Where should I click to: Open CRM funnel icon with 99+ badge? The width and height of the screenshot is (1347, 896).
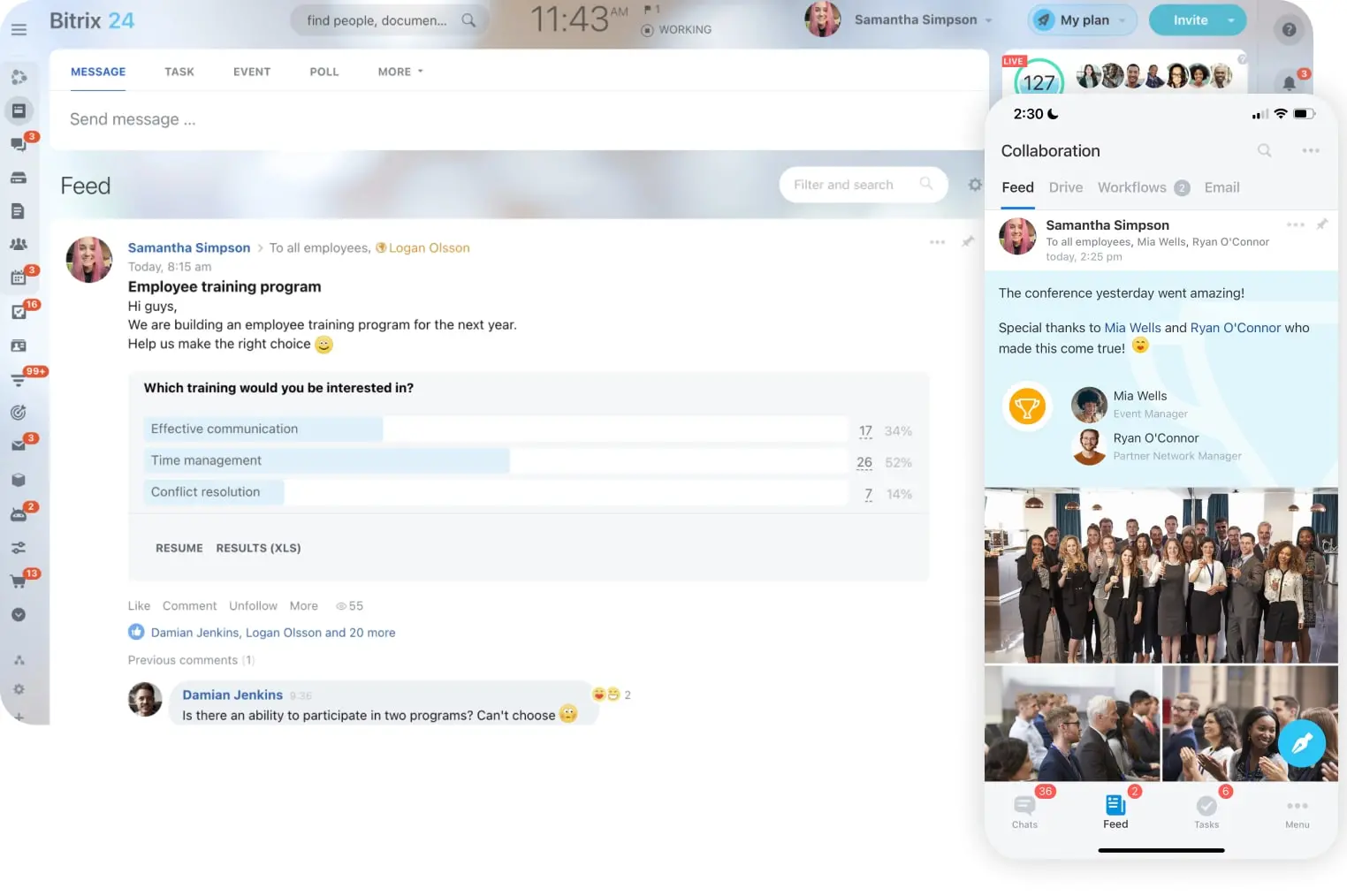tap(19, 380)
